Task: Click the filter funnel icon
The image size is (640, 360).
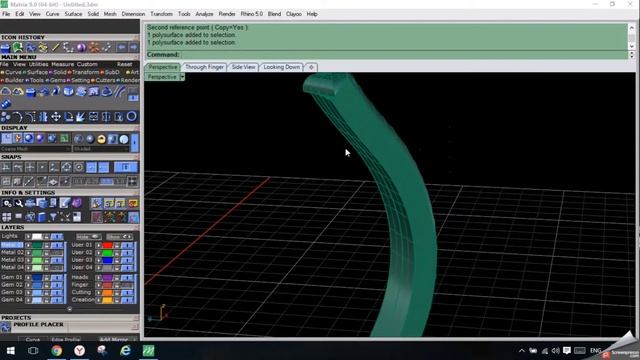Action: (53, 217)
